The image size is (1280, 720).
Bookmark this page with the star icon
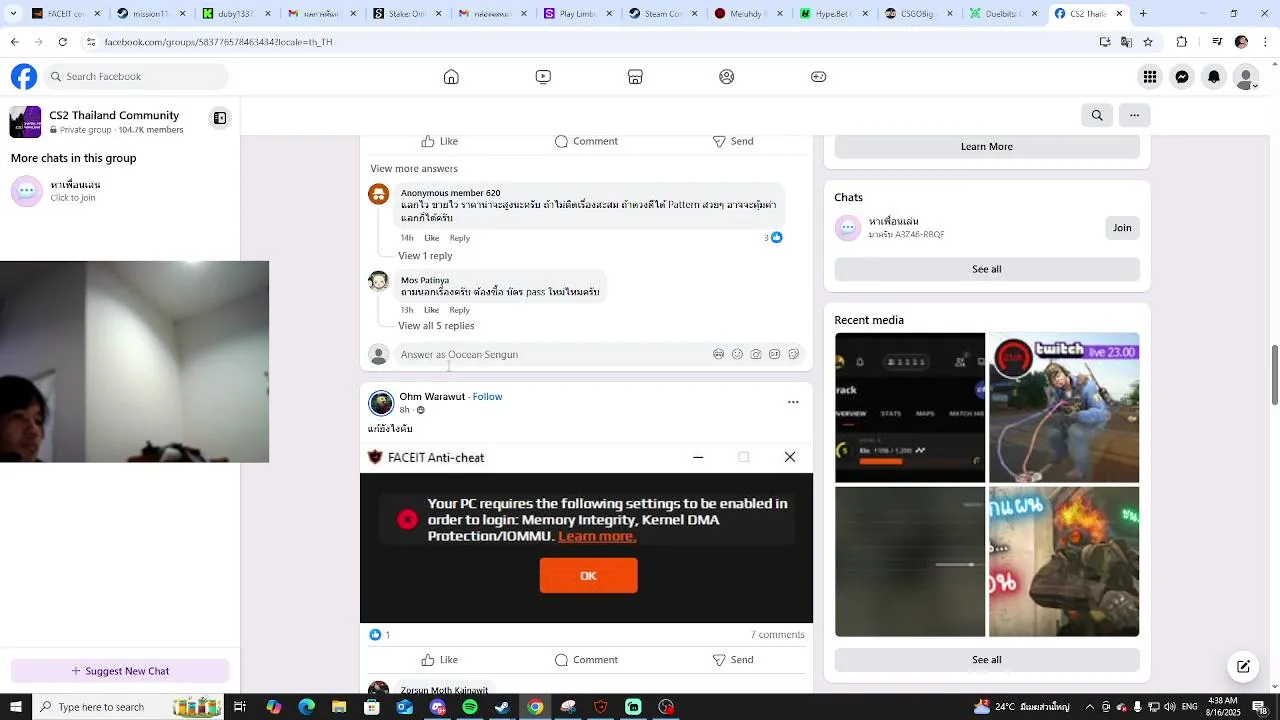tap(1148, 42)
